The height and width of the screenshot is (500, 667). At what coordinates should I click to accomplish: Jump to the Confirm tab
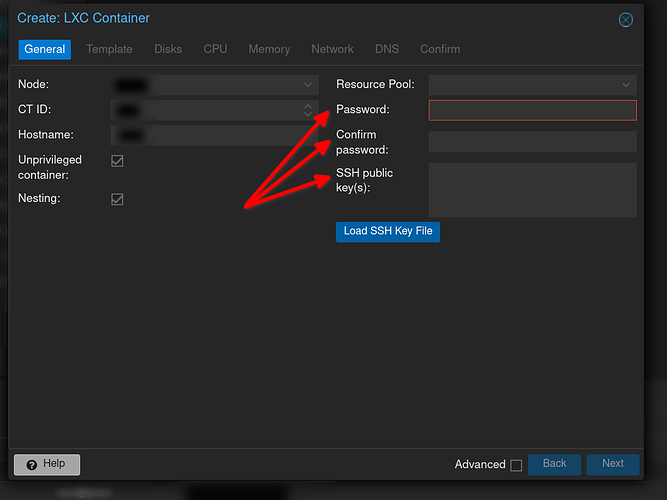(440, 49)
